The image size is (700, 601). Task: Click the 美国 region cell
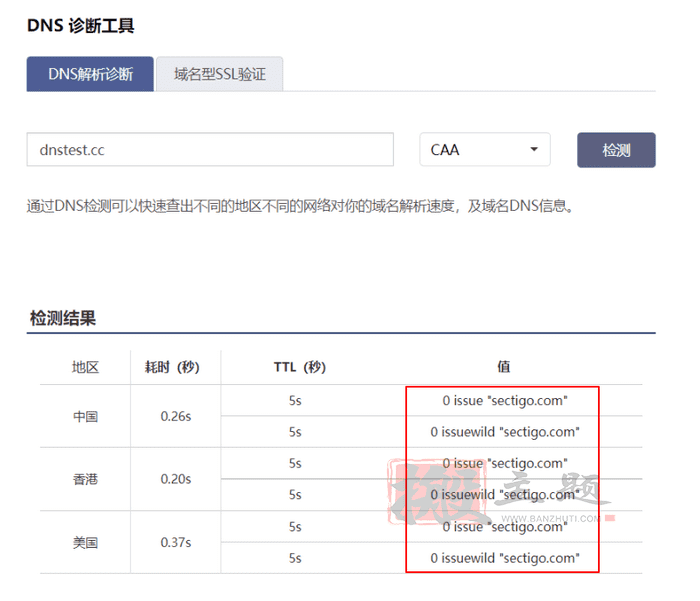click(x=85, y=543)
